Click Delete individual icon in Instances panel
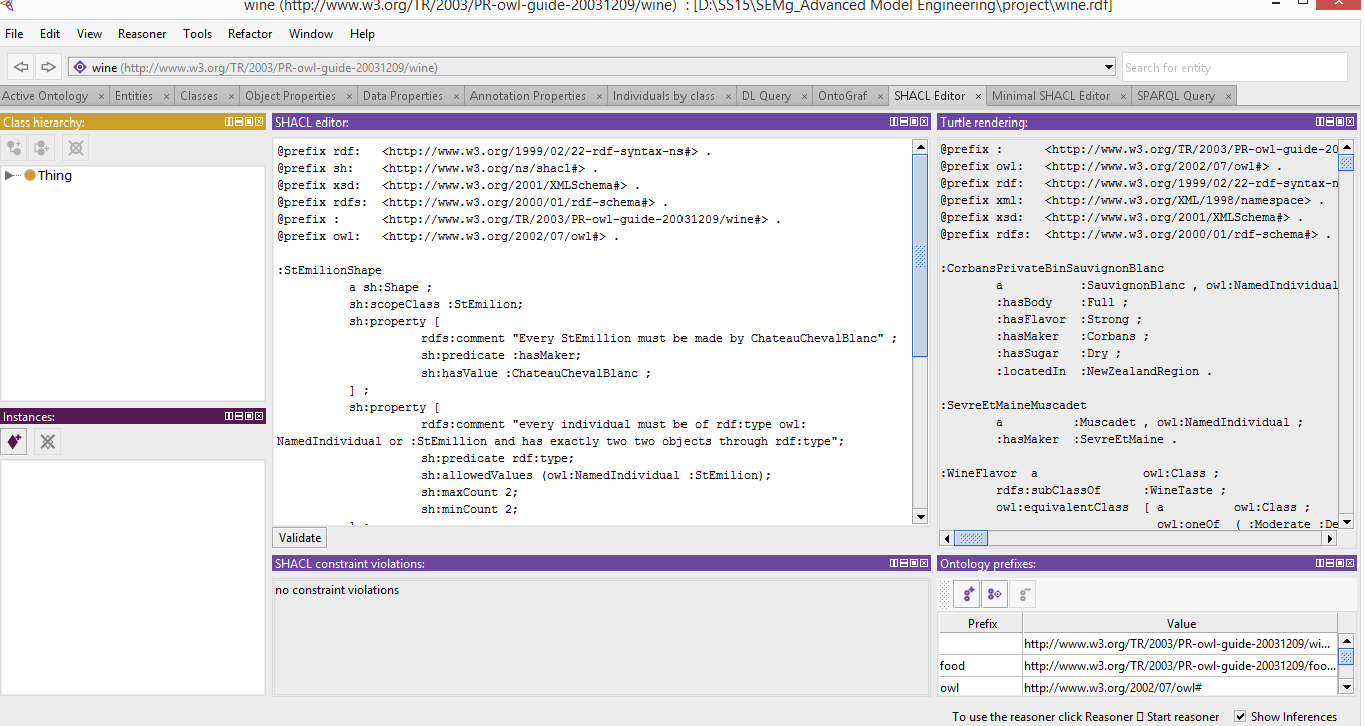This screenshot has height=726, width=1364. tap(47, 441)
